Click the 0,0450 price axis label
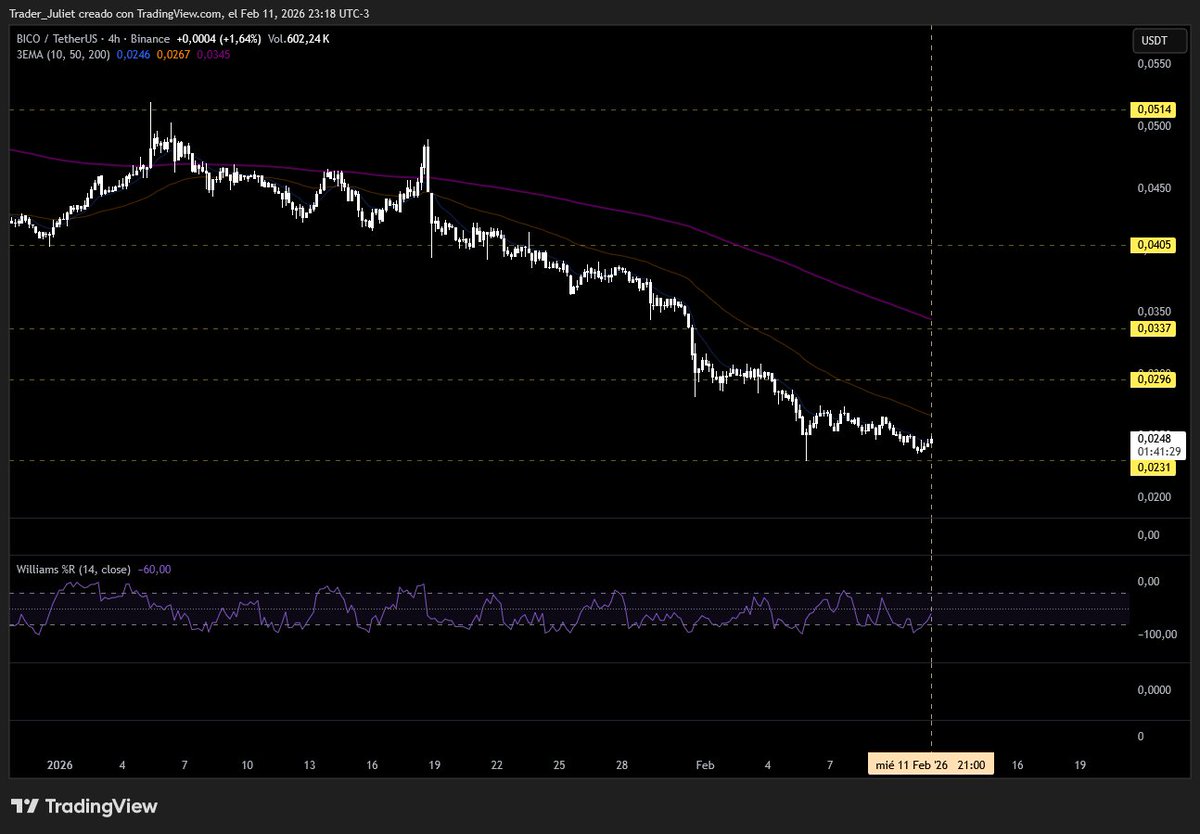The width and height of the screenshot is (1200, 834). pos(1155,187)
